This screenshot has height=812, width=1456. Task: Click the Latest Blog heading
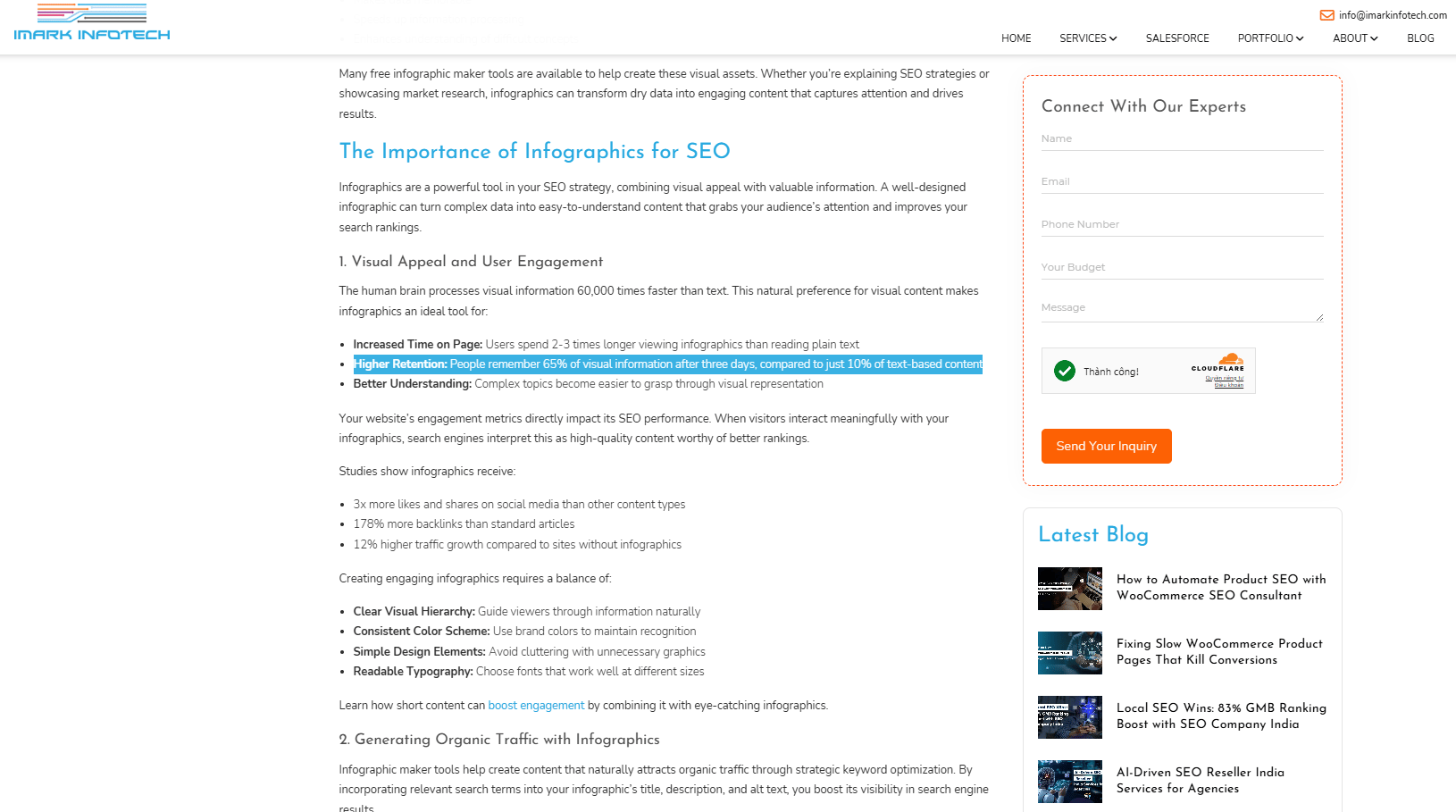coord(1093,534)
